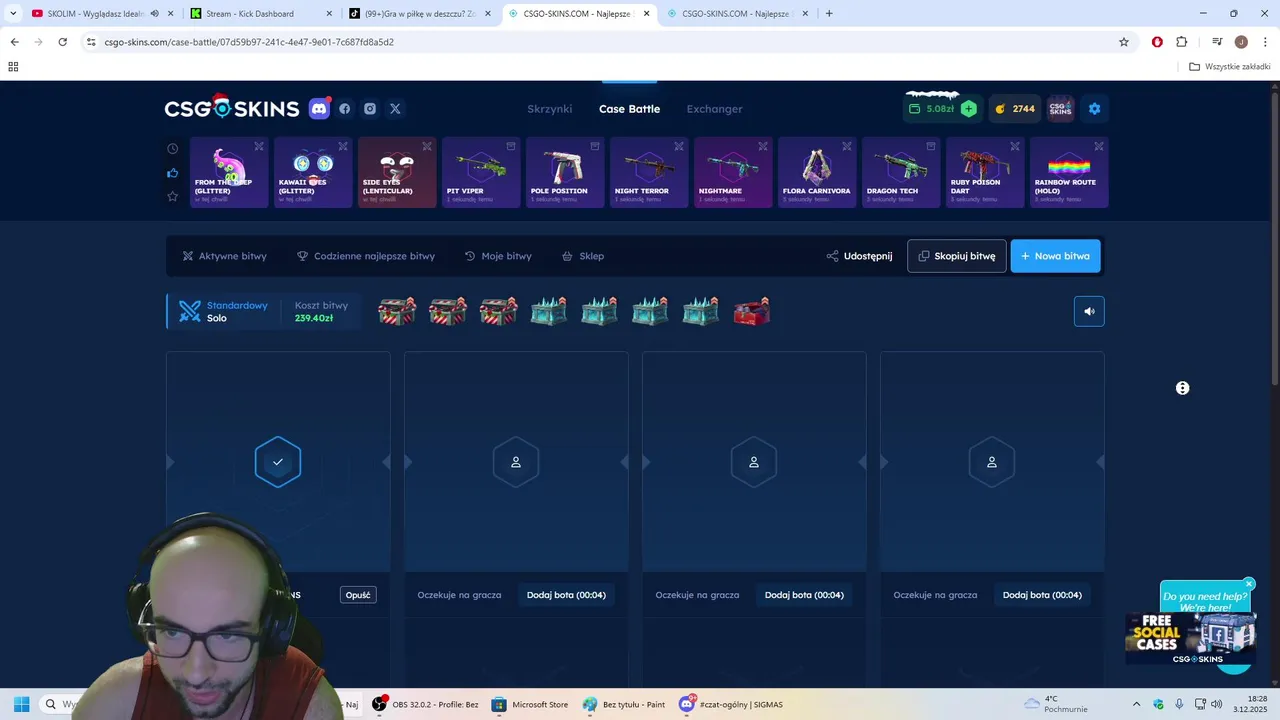1280x720 pixels.
Task: Open the browser tab search dropdown
Action: pos(13,14)
